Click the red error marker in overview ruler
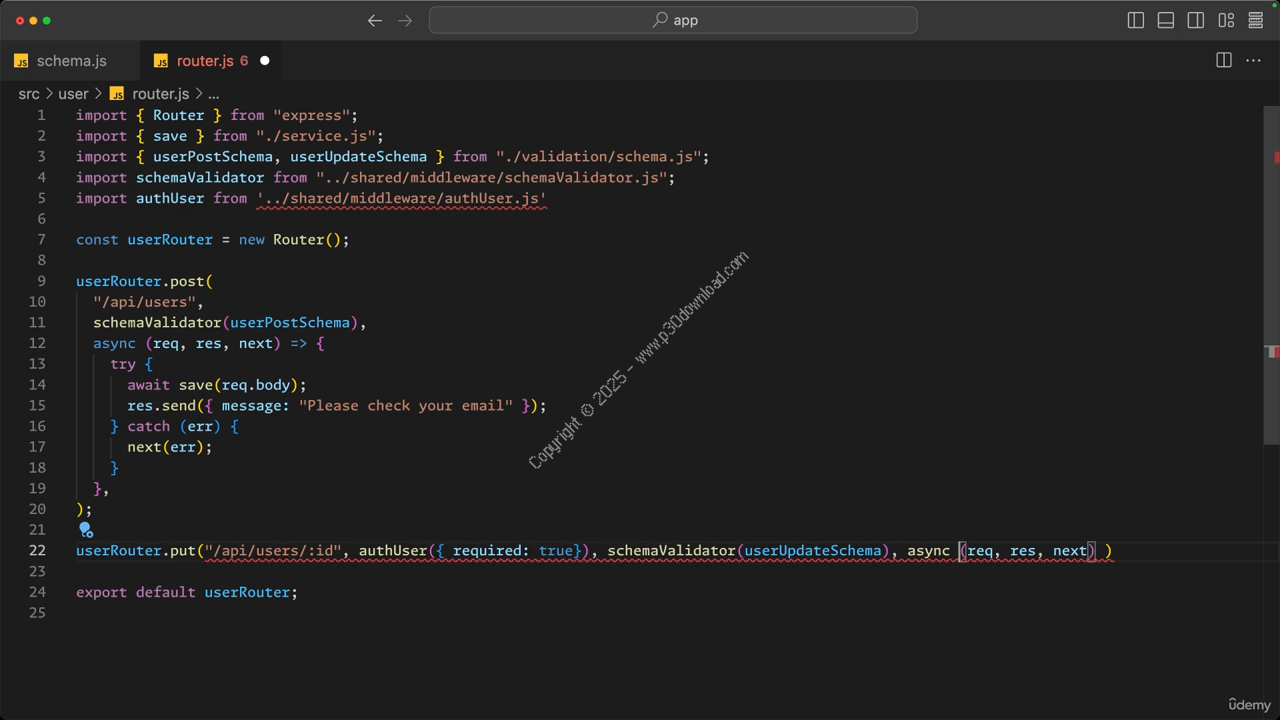The width and height of the screenshot is (1280, 720). [1276, 157]
